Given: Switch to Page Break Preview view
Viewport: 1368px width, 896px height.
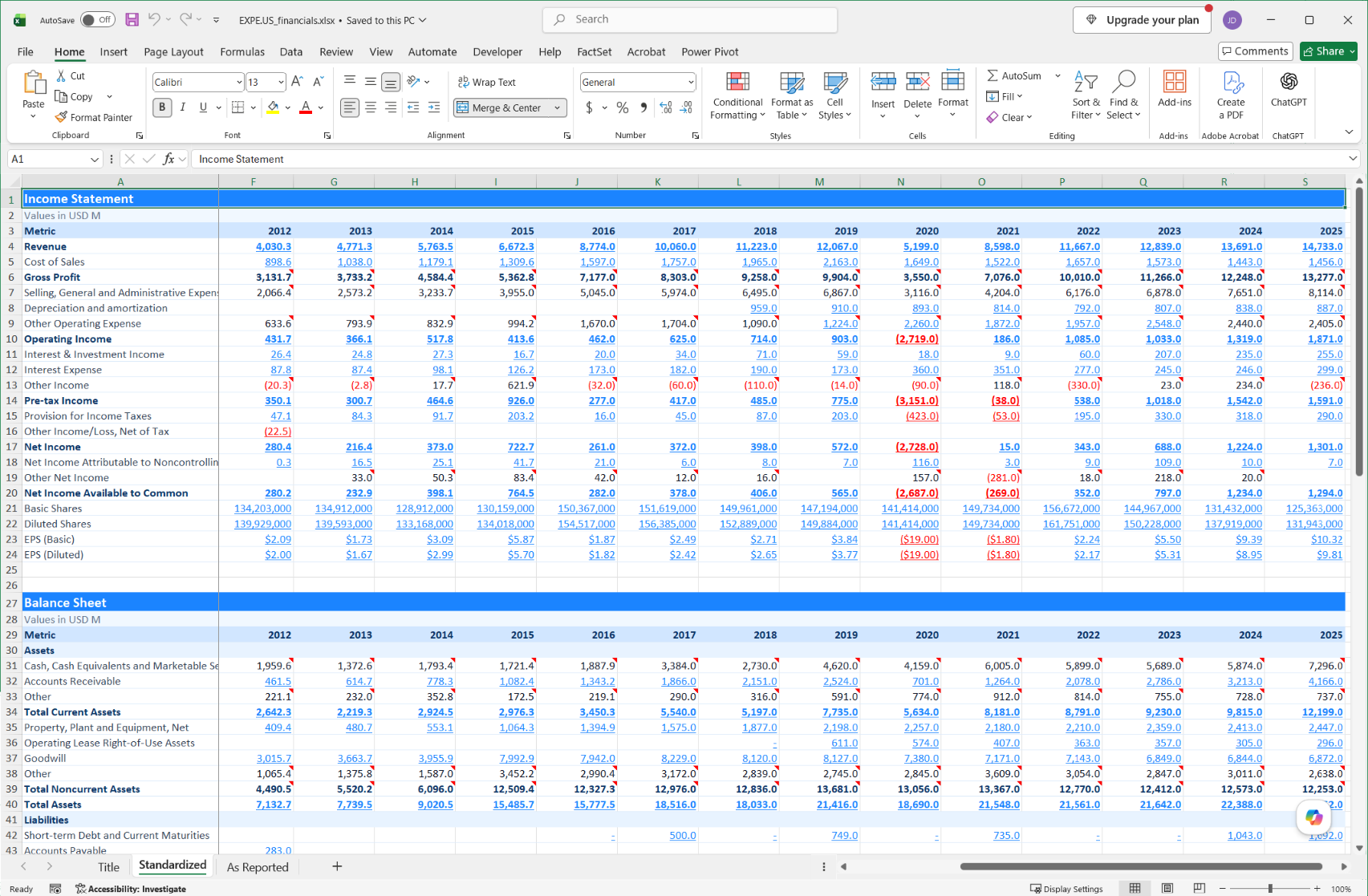Looking at the screenshot, I should pos(1199,888).
